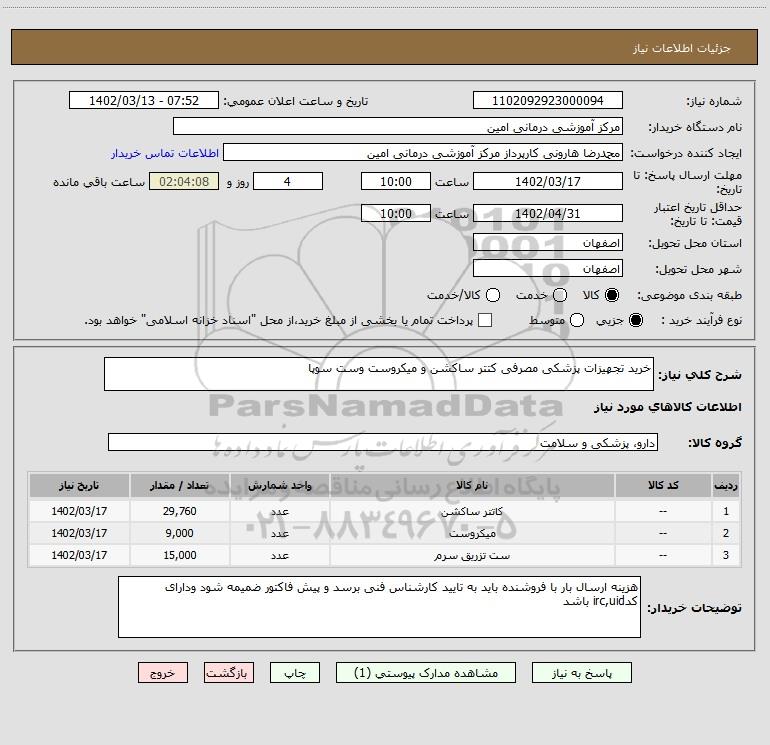Click need date of میکروست row
This screenshot has width=770, height=745.
click(x=79, y=533)
